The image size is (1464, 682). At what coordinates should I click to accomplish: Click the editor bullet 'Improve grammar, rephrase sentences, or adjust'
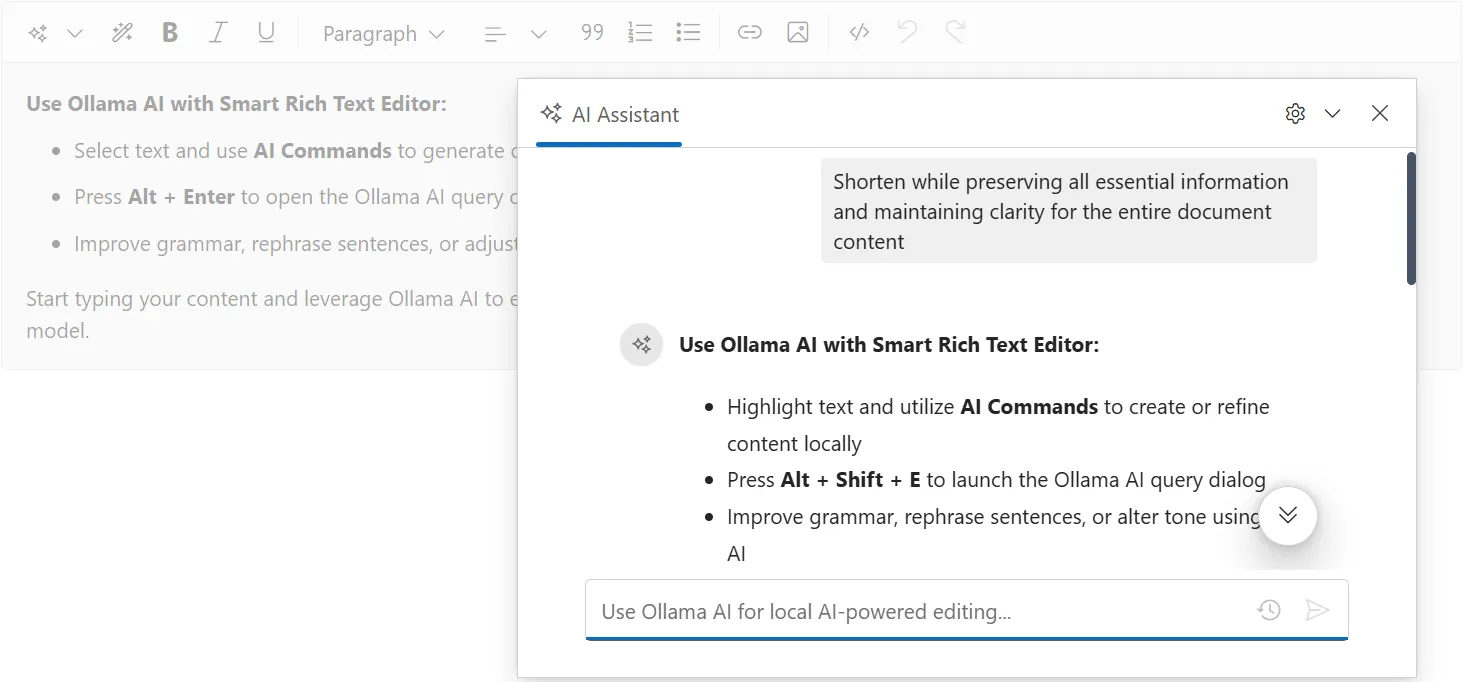294,244
